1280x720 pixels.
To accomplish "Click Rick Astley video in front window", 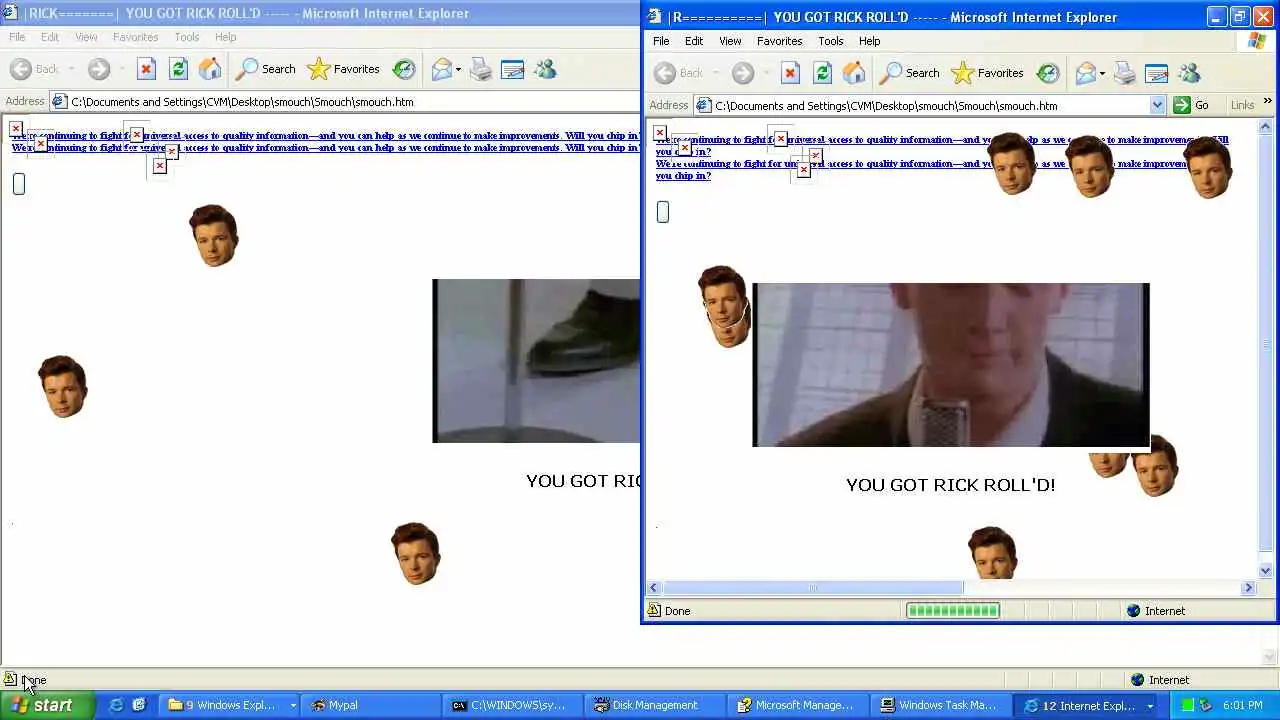I will (951, 364).
